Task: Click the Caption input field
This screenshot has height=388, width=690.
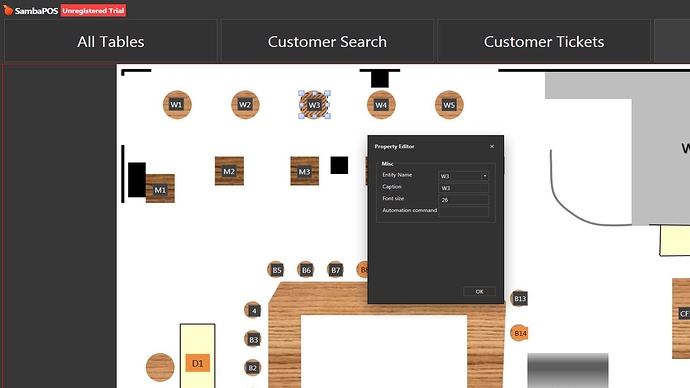Action: [463, 188]
